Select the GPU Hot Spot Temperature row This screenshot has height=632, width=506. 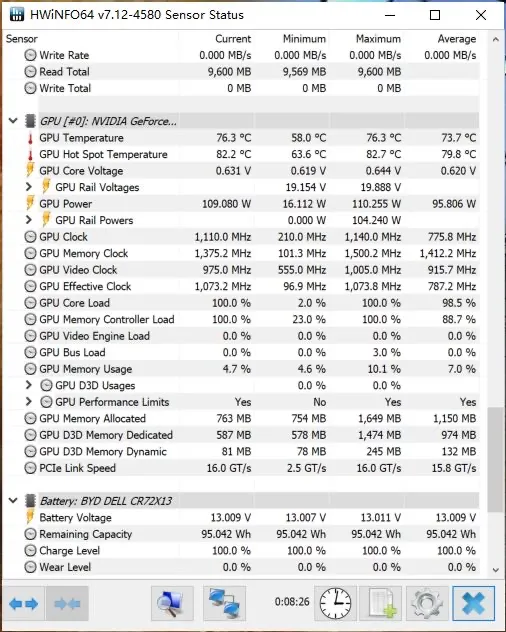[242, 154]
